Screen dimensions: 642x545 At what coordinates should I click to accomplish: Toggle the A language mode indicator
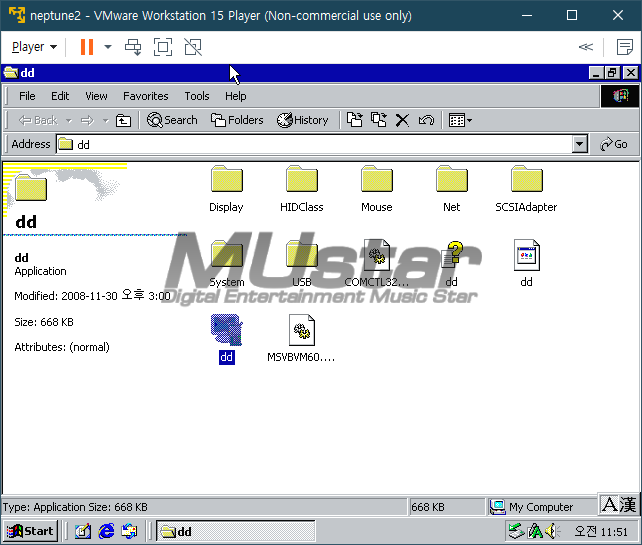tap(609, 504)
